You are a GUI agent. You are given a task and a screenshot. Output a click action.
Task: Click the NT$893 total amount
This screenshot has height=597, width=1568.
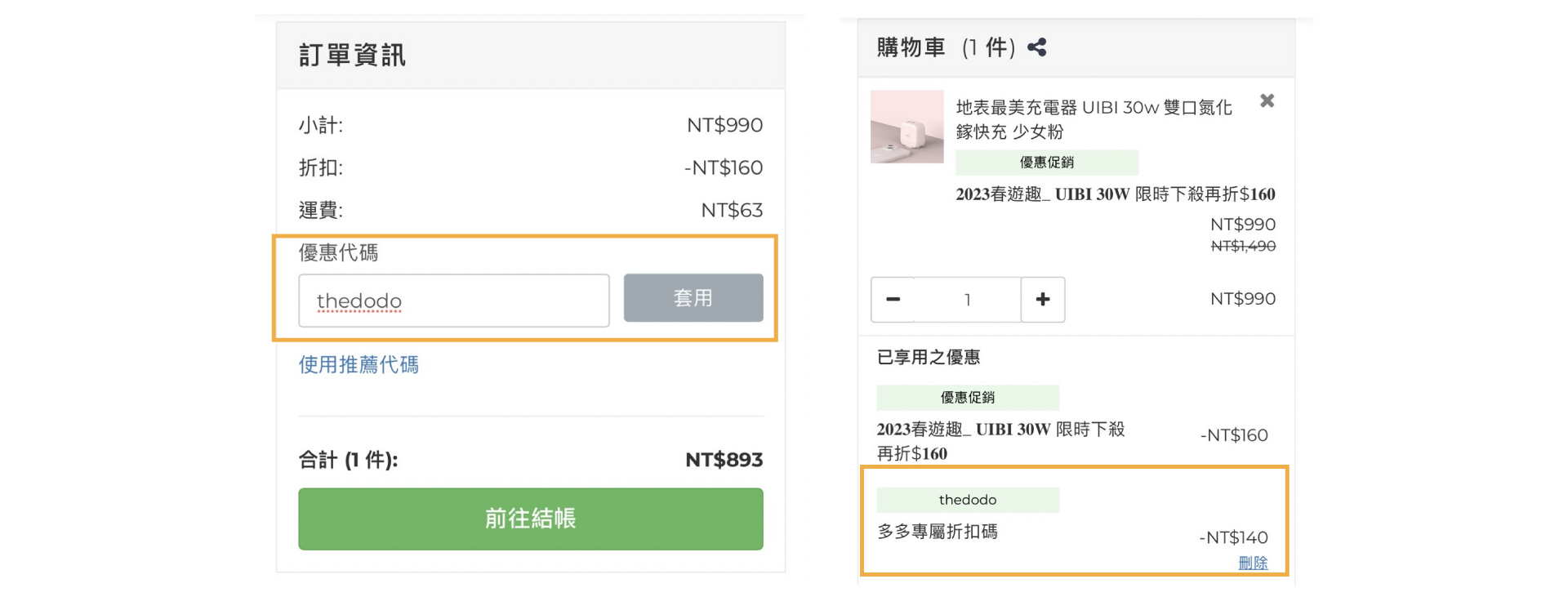(724, 460)
